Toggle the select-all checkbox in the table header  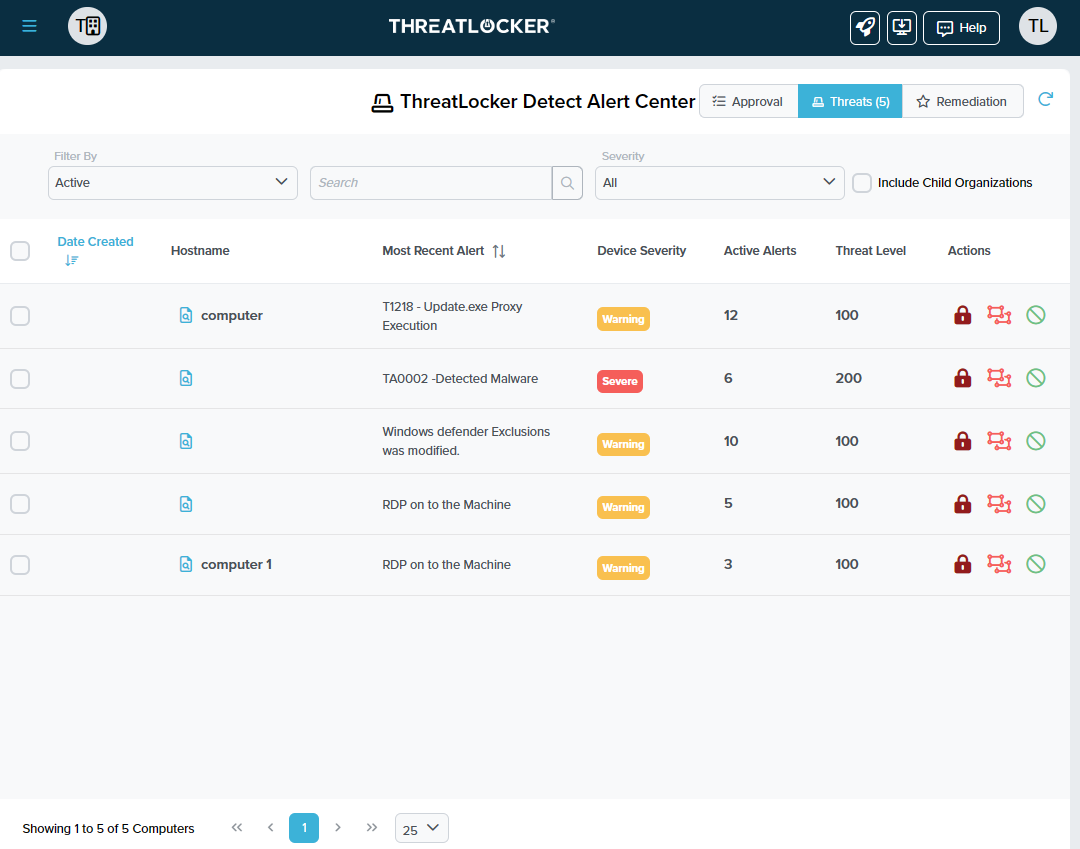tap(20, 251)
